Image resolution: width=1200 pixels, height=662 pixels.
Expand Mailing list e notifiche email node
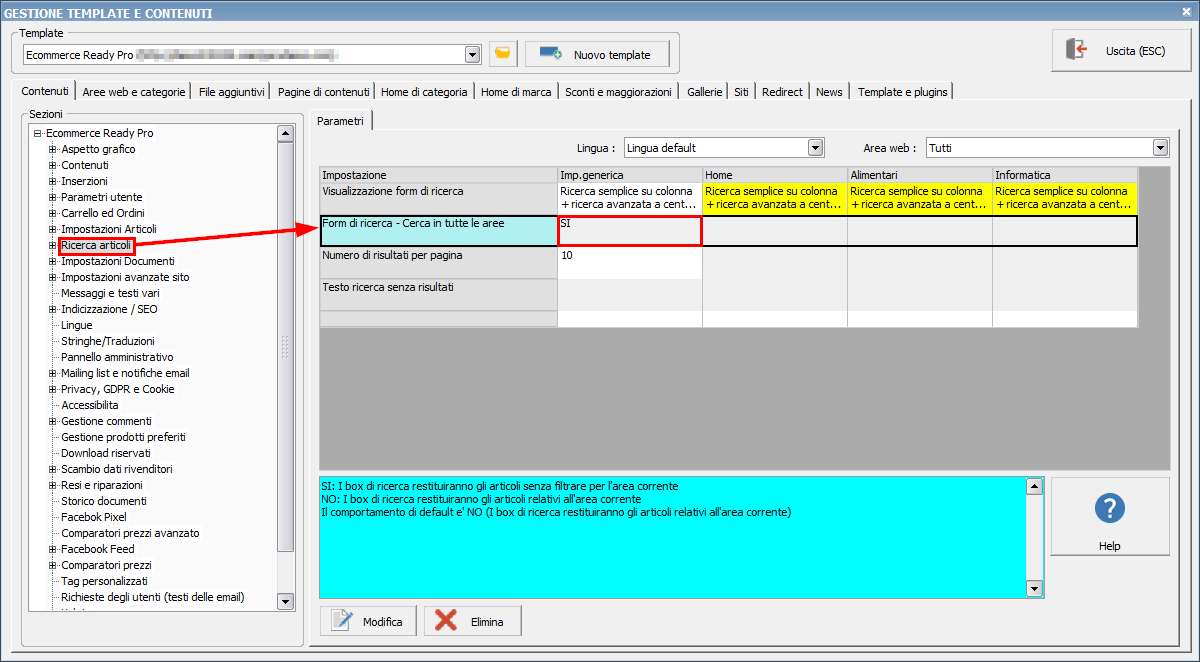[53, 373]
